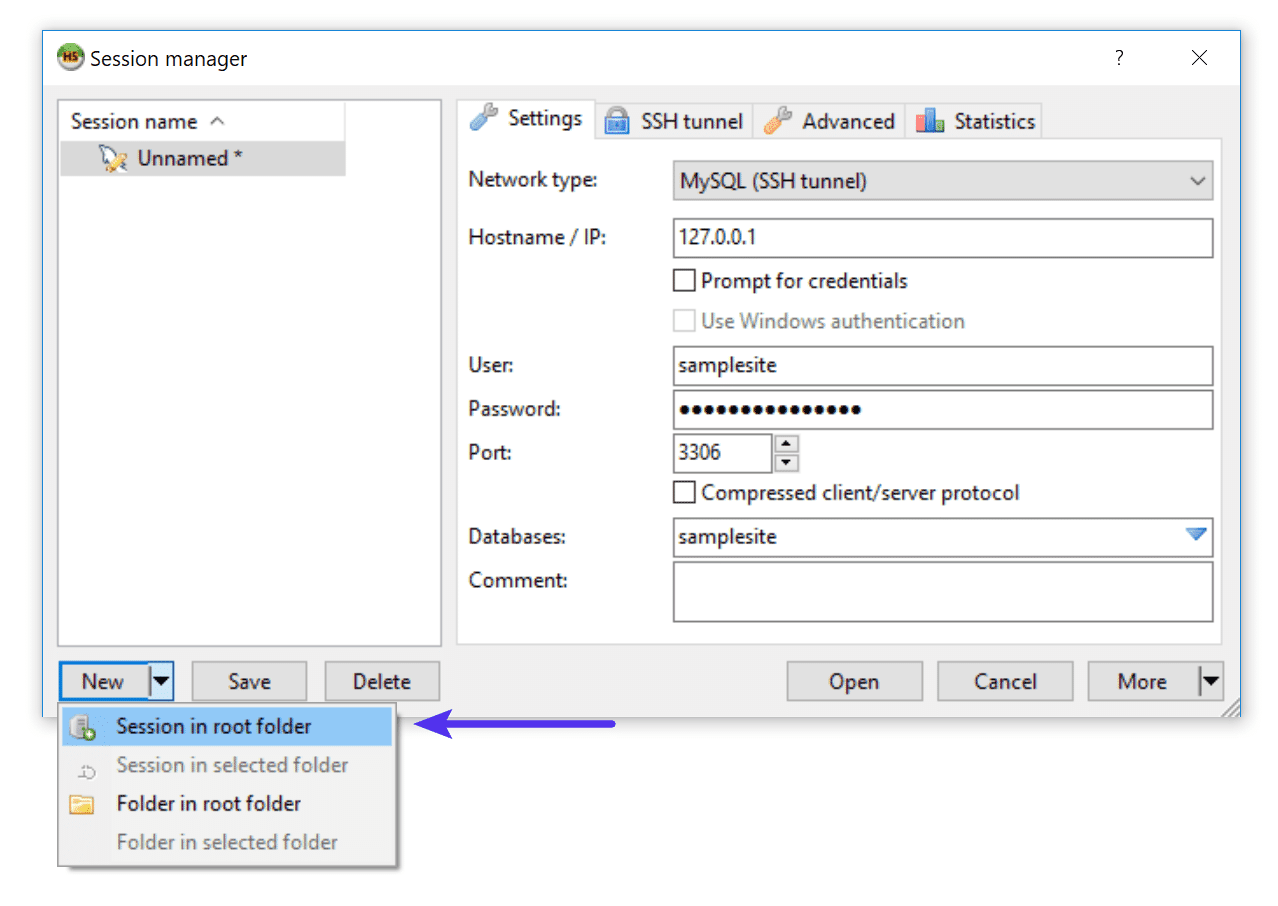Image resolution: width=1278 pixels, height=906 pixels.
Task: Open the More button dropdown arrow
Action: pos(1210,681)
